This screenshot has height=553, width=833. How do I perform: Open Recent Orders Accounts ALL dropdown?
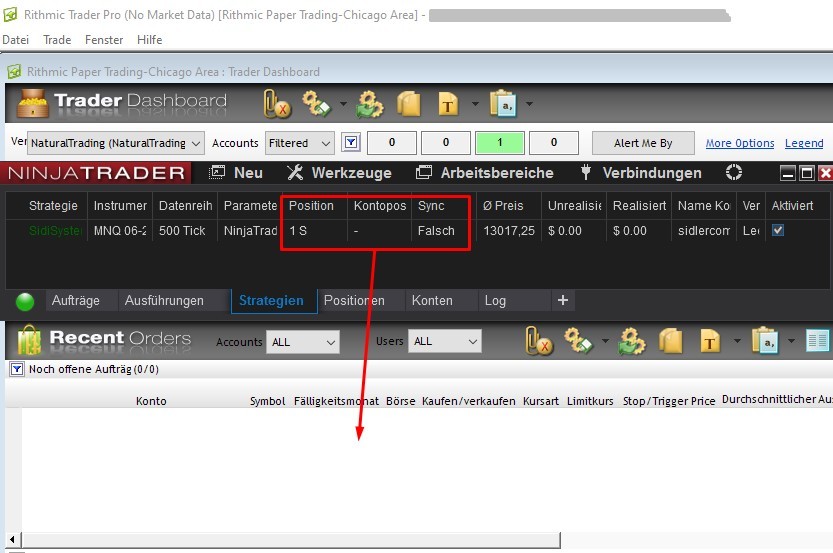tap(303, 342)
